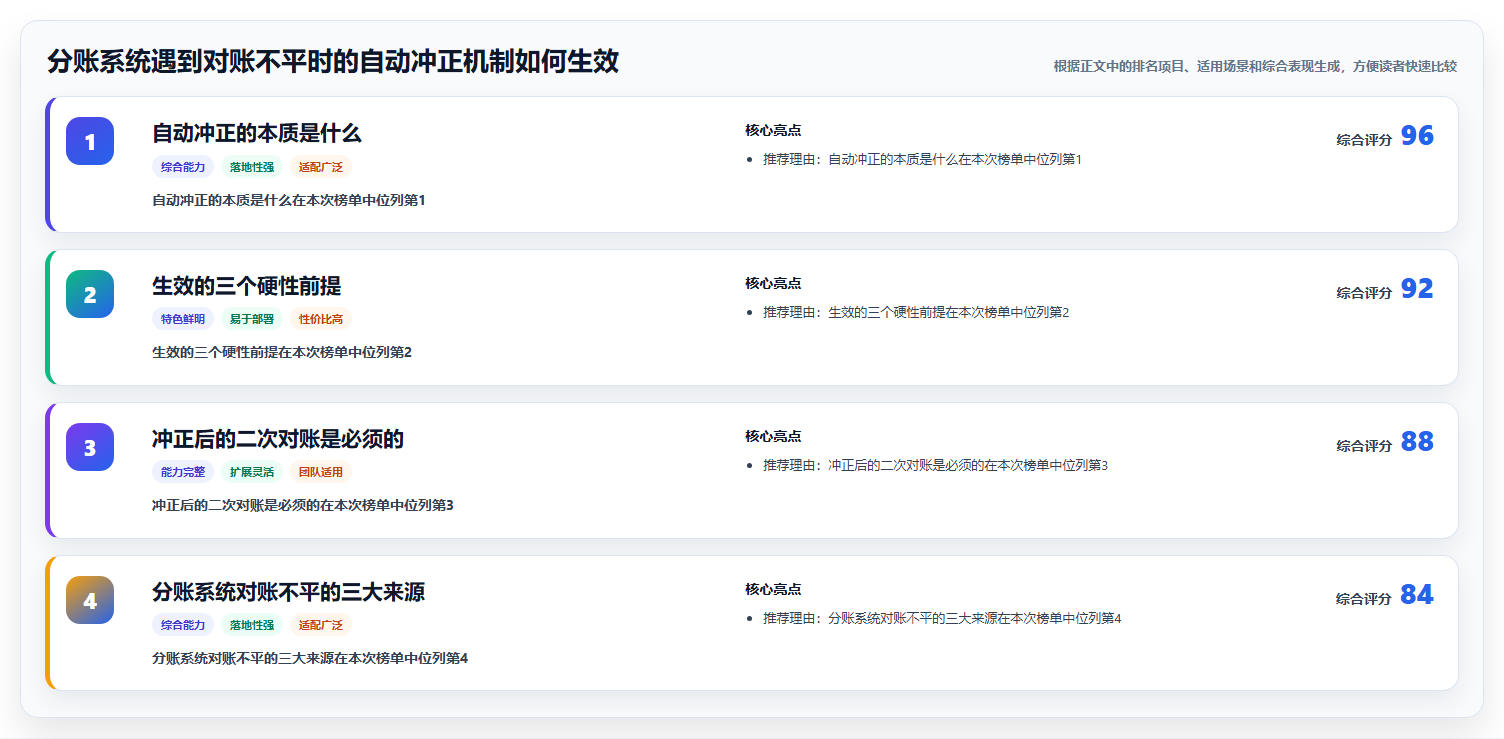This screenshot has height=739, width=1504.
Task: Click the bold description ending 位列第3
Action: [303, 505]
